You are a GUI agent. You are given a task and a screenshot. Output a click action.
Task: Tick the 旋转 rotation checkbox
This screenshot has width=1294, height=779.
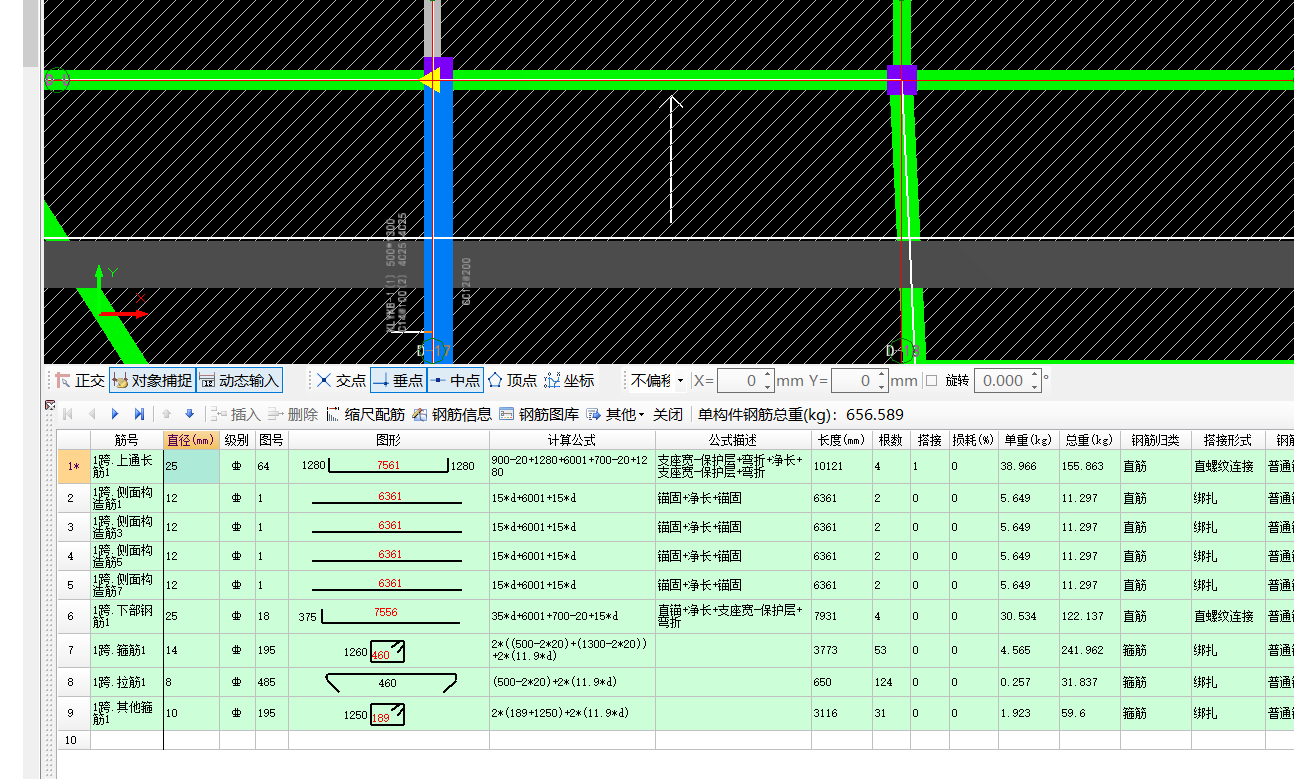point(931,381)
